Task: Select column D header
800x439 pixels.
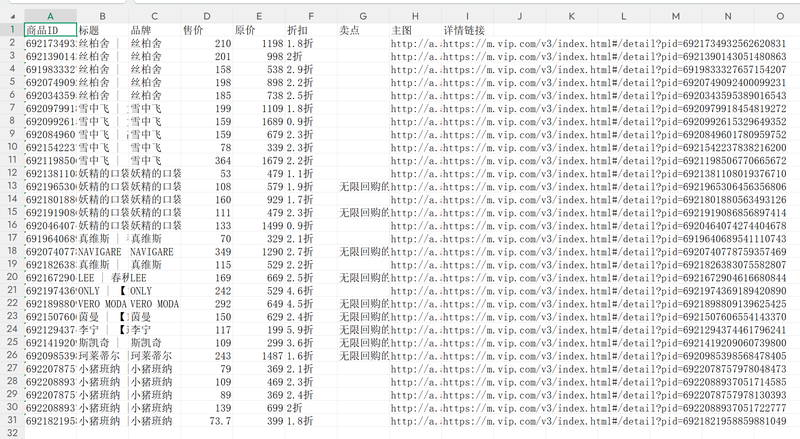Action: click(x=207, y=16)
